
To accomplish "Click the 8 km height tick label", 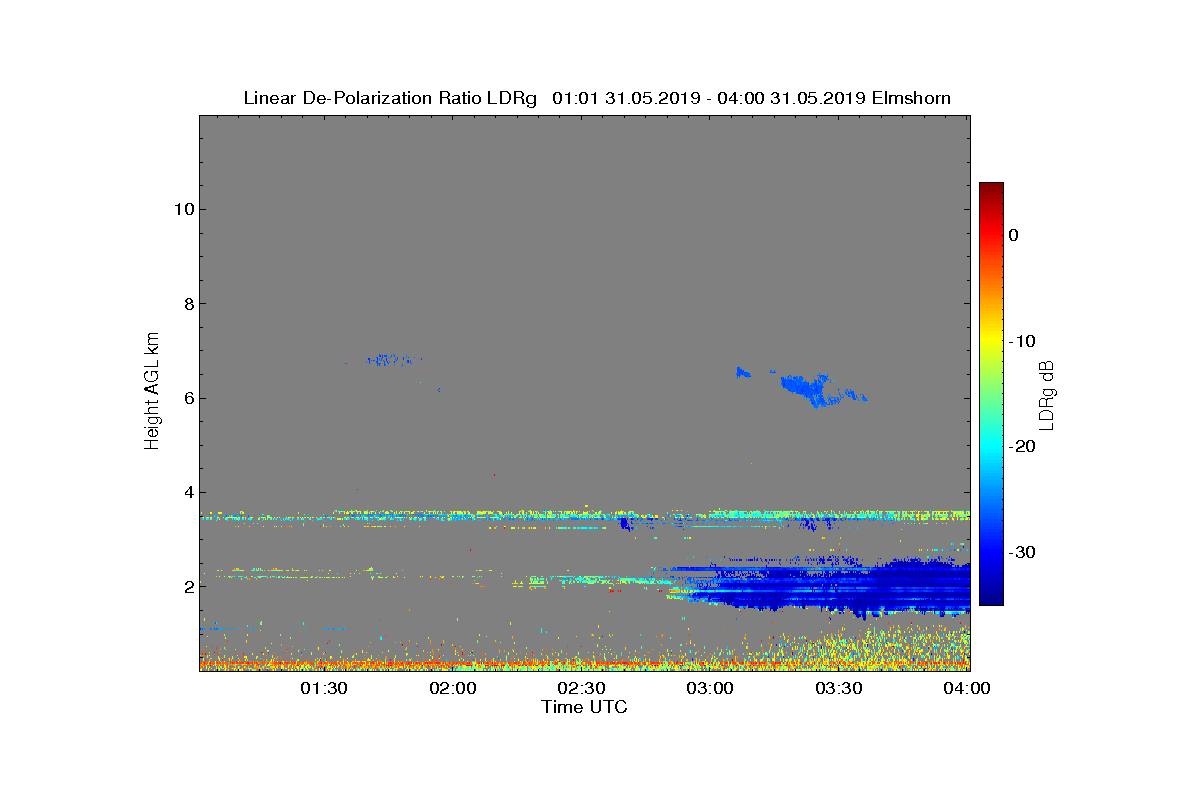I will (188, 303).
